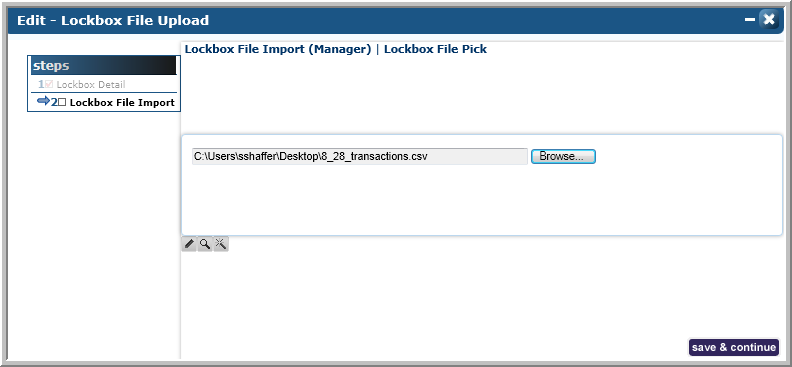
Task: Open the crossed tools settings icon
Action: point(221,244)
